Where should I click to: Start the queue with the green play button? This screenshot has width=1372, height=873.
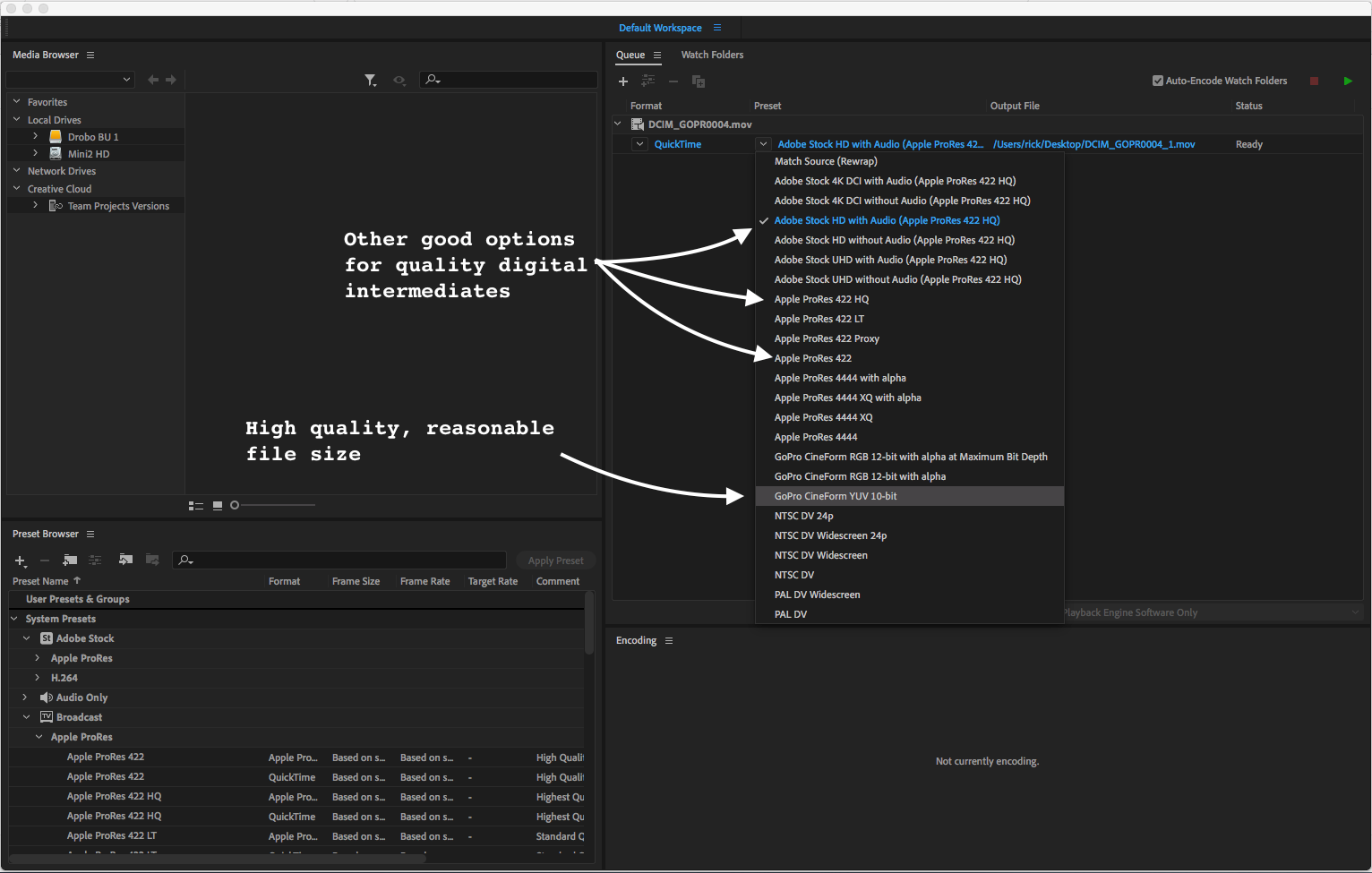pos(1348,81)
